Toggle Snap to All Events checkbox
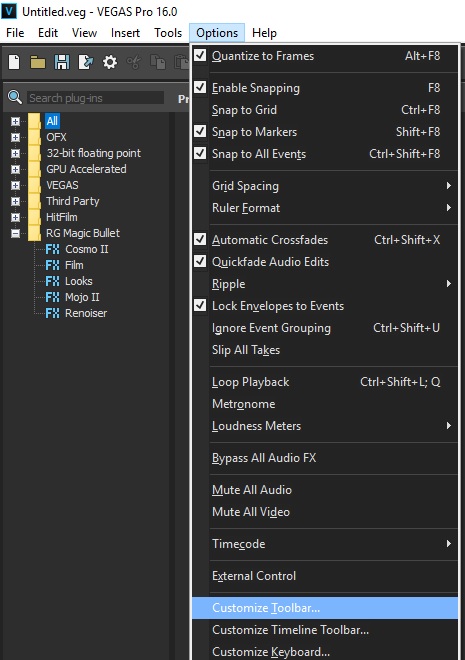465x660 pixels. [x=200, y=153]
